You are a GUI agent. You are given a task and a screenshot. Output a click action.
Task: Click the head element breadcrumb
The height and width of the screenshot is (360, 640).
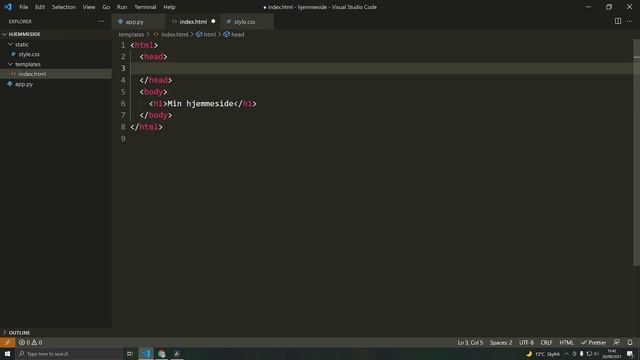[x=234, y=35]
